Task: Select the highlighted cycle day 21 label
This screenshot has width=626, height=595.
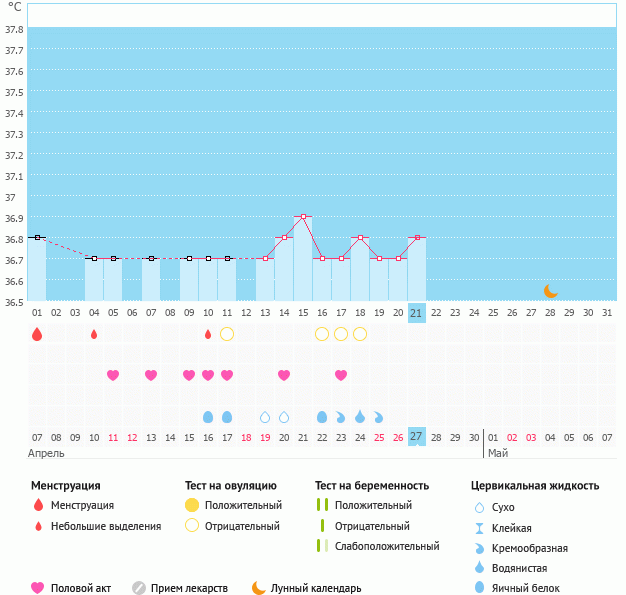Action: coord(417,313)
